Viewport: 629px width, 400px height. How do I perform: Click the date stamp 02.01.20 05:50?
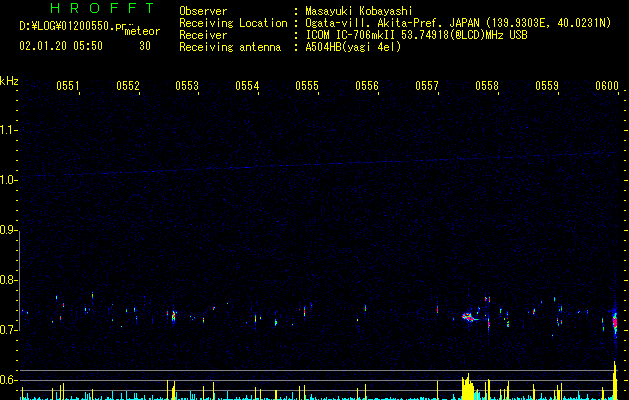tap(61, 46)
